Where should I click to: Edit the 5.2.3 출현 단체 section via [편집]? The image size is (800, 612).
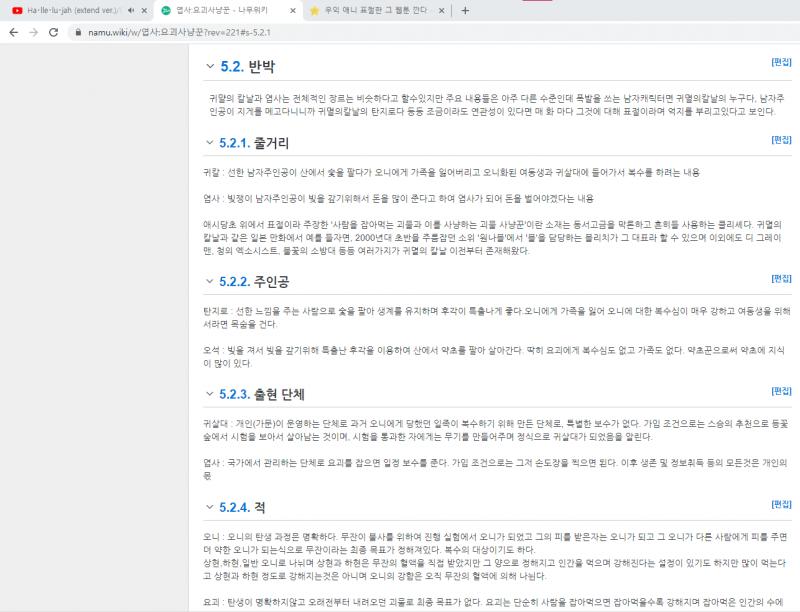click(781, 391)
